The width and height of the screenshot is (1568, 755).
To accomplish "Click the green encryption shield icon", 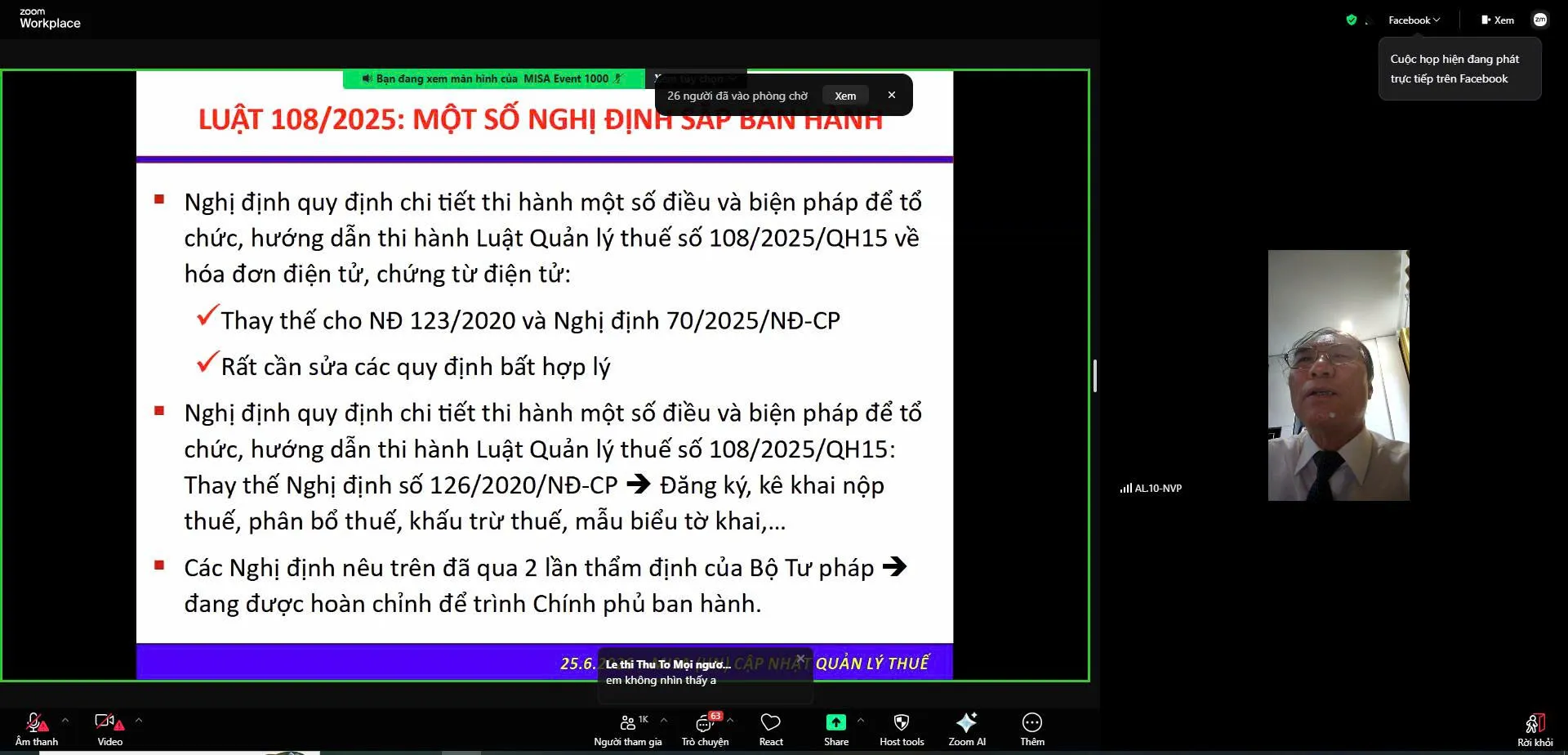I will point(1352,20).
